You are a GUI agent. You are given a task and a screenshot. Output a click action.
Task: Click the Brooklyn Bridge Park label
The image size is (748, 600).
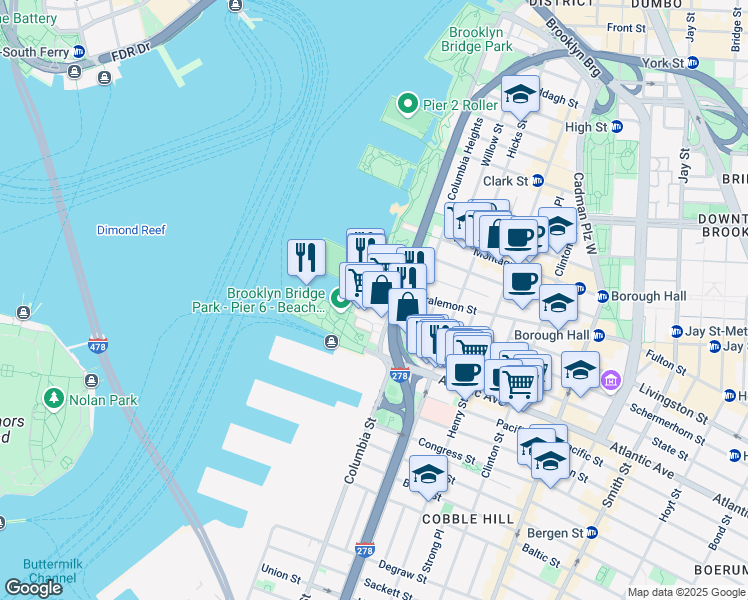(x=477, y=40)
